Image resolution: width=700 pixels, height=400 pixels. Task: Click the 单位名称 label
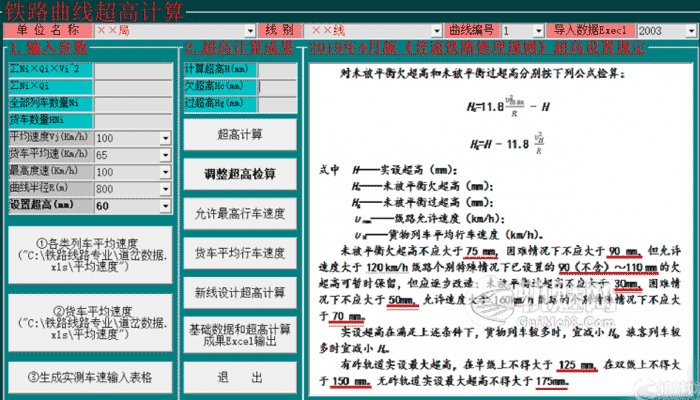(48, 30)
